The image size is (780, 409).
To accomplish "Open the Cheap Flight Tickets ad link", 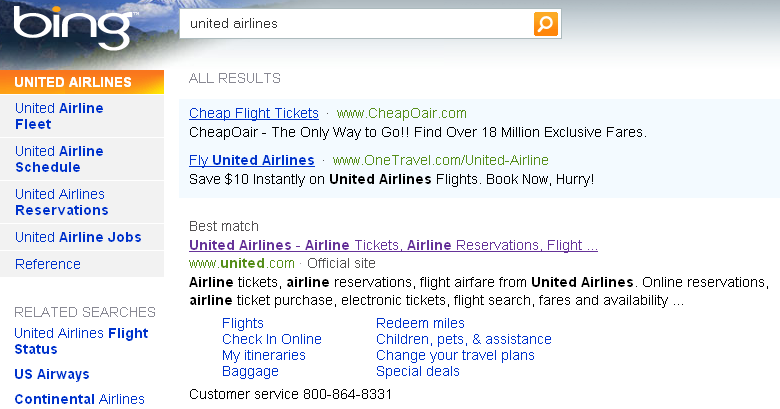I will pos(254,113).
